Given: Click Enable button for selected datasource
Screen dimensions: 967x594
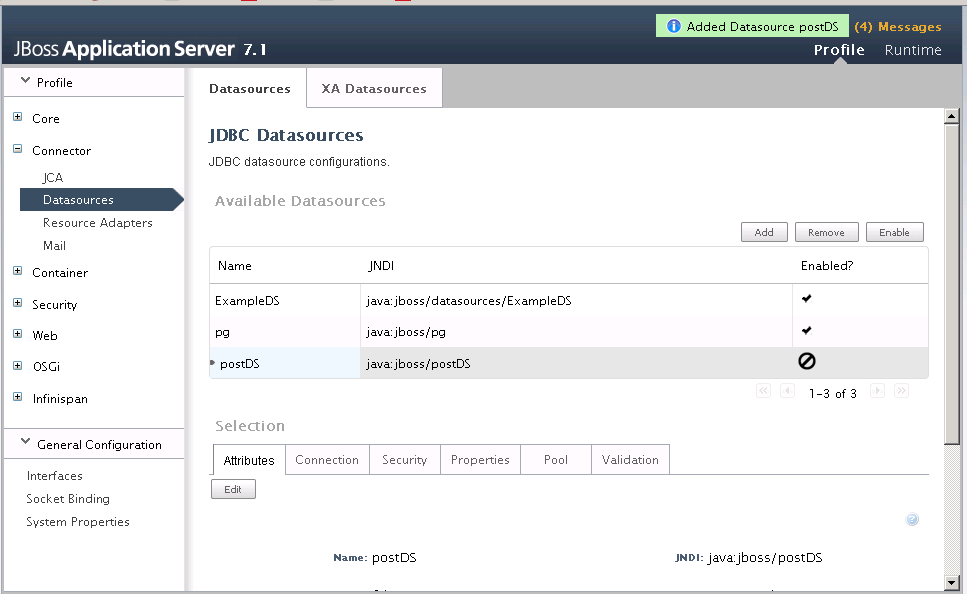Looking at the screenshot, I should [x=894, y=232].
